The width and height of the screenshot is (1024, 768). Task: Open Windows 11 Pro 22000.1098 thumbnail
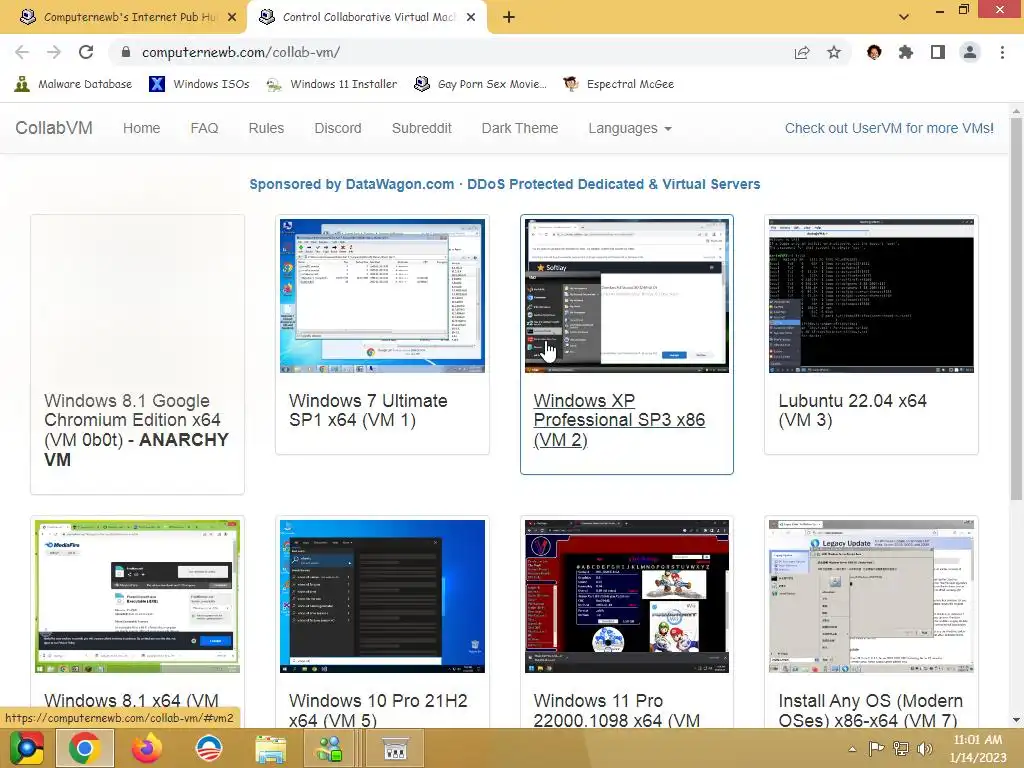[627, 596]
